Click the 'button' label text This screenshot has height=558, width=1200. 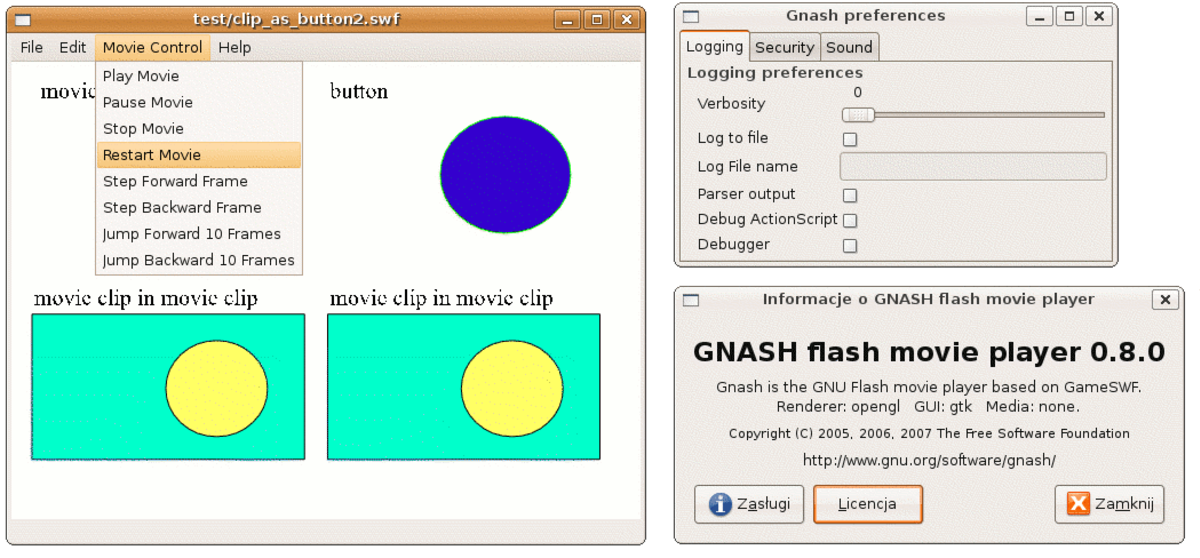359,92
